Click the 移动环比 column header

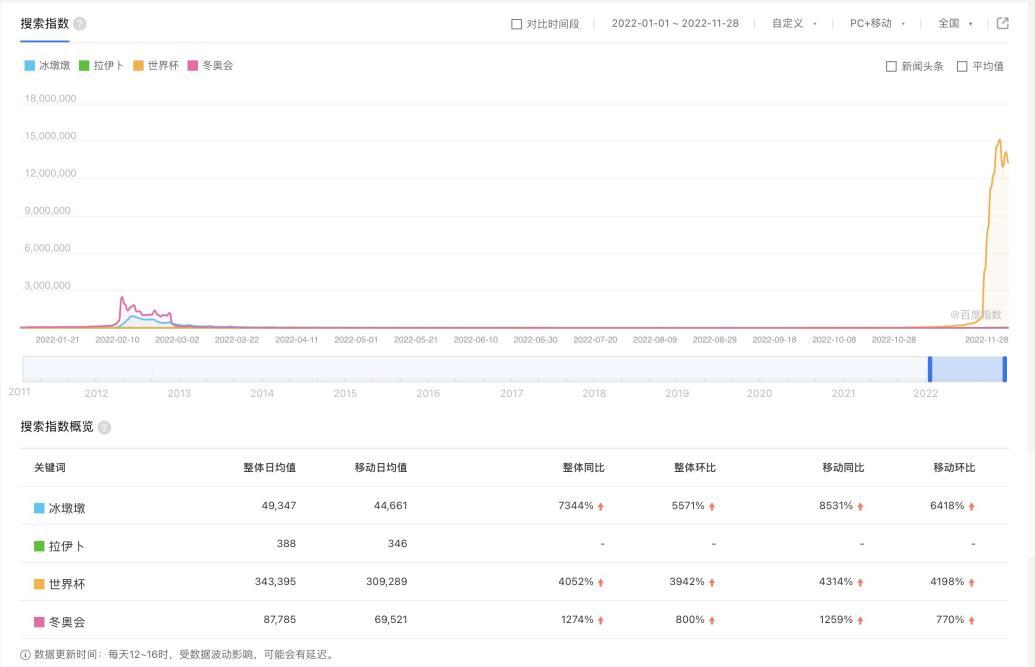(x=954, y=468)
